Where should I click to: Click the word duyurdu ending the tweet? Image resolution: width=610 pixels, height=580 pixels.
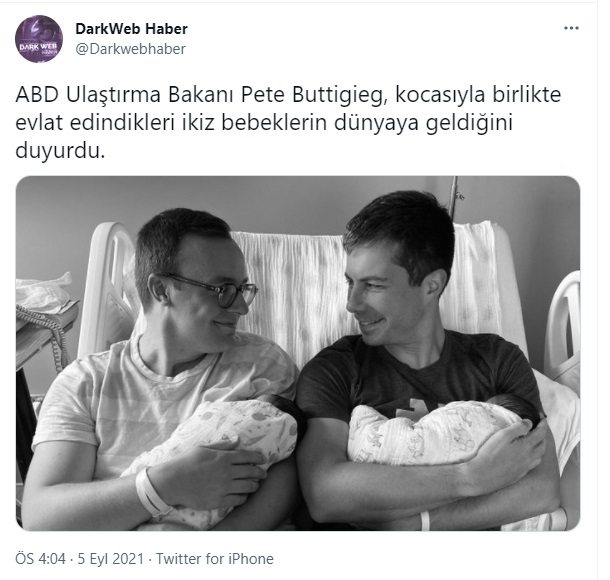60,151
